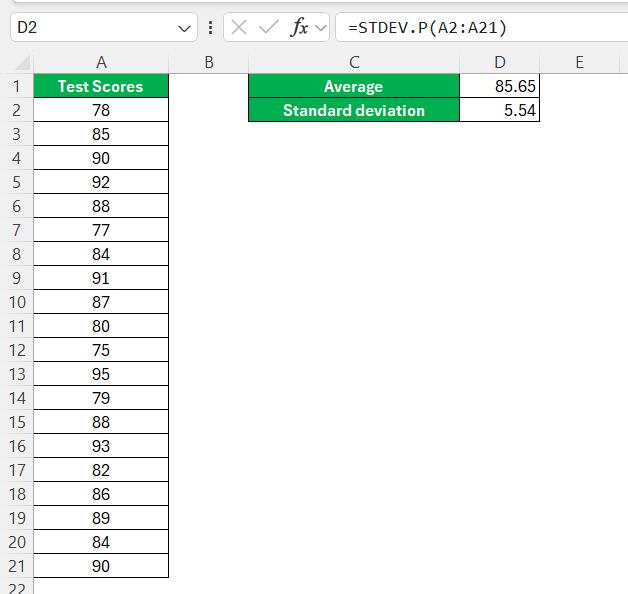Select column D header

pyautogui.click(x=499, y=62)
